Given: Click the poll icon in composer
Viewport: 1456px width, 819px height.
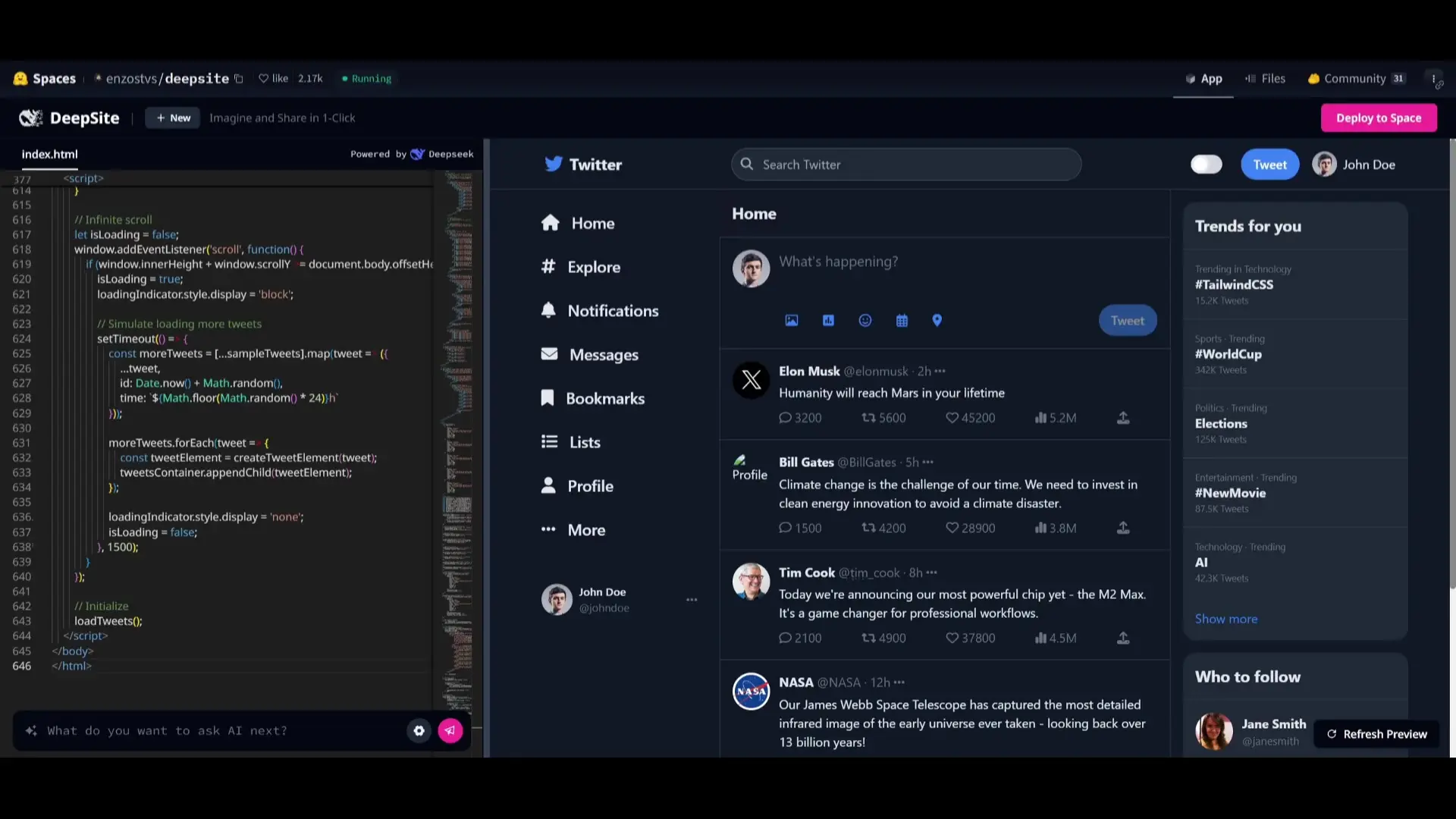Looking at the screenshot, I should click(828, 321).
